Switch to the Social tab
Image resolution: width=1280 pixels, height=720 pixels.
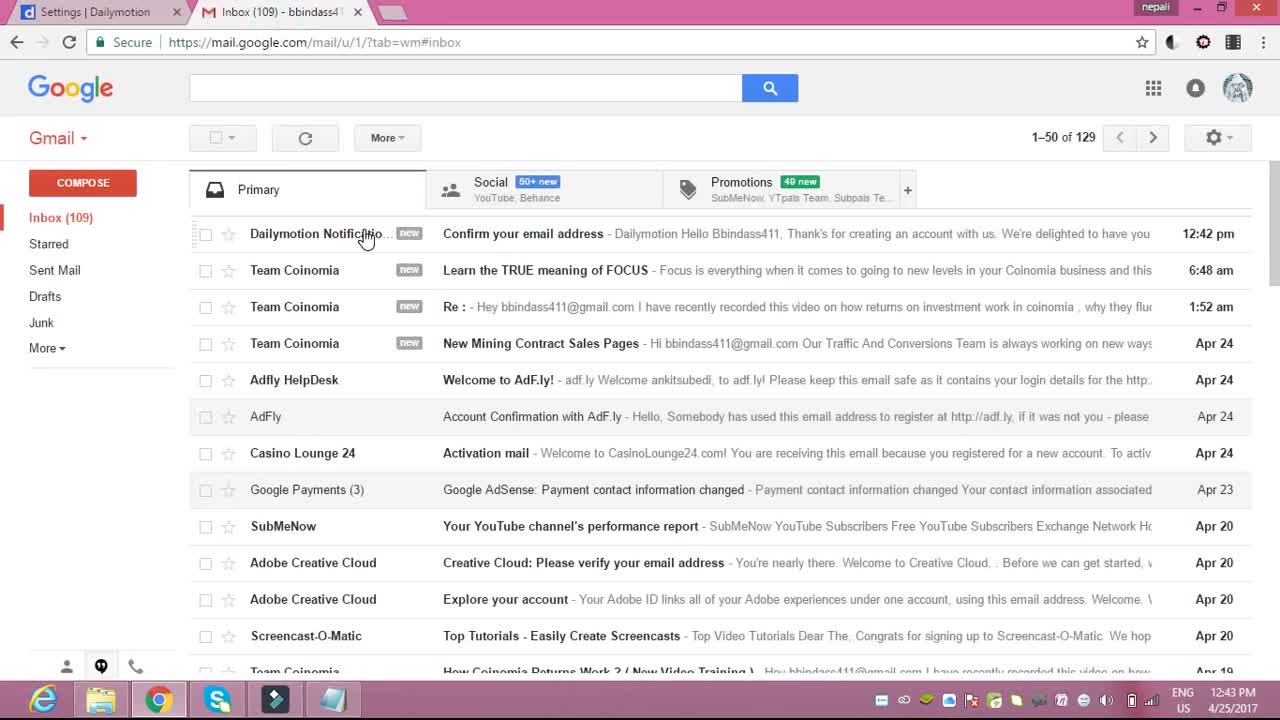tap(544, 190)
